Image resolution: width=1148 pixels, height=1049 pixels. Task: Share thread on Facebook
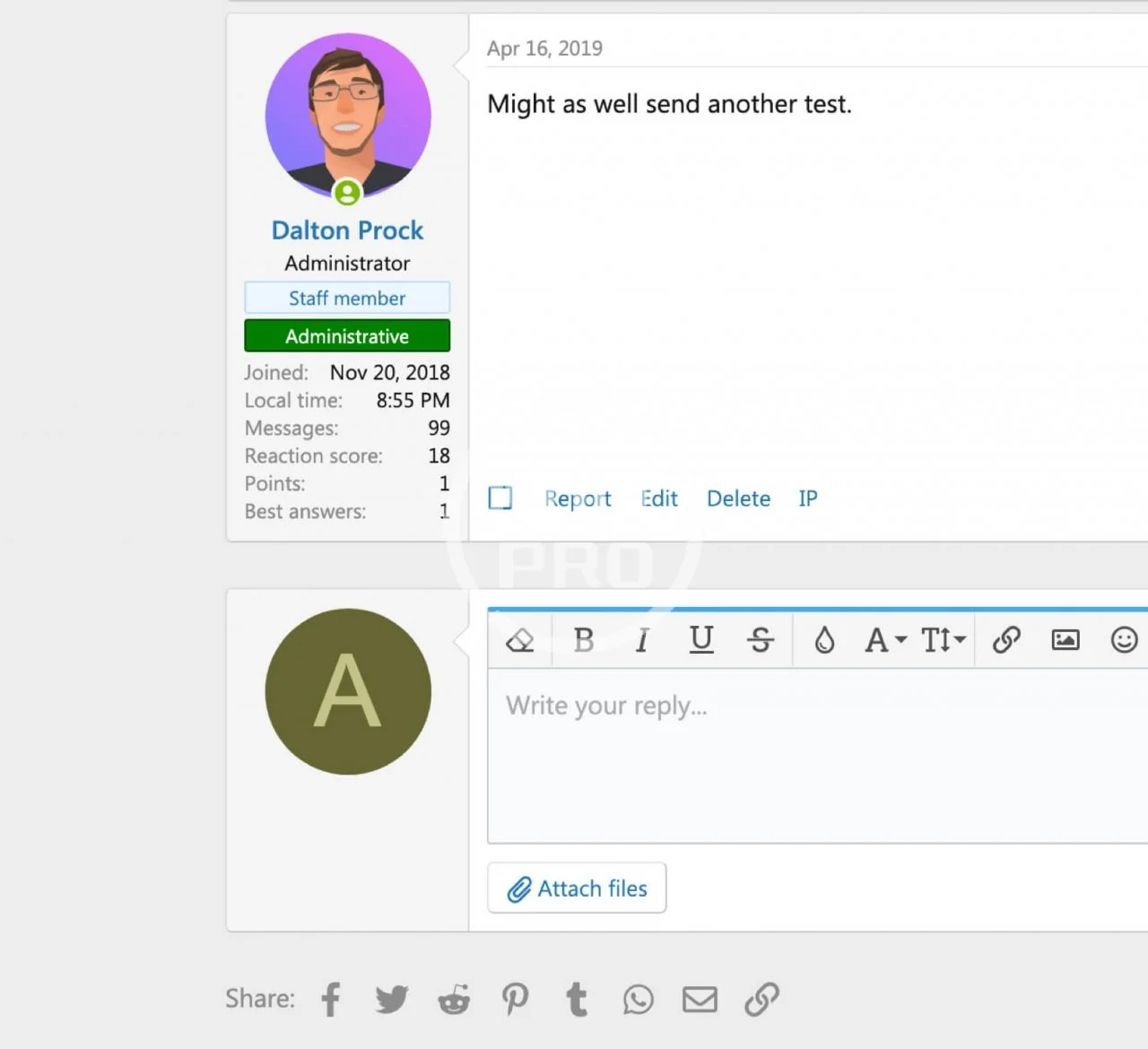(331, 999)
